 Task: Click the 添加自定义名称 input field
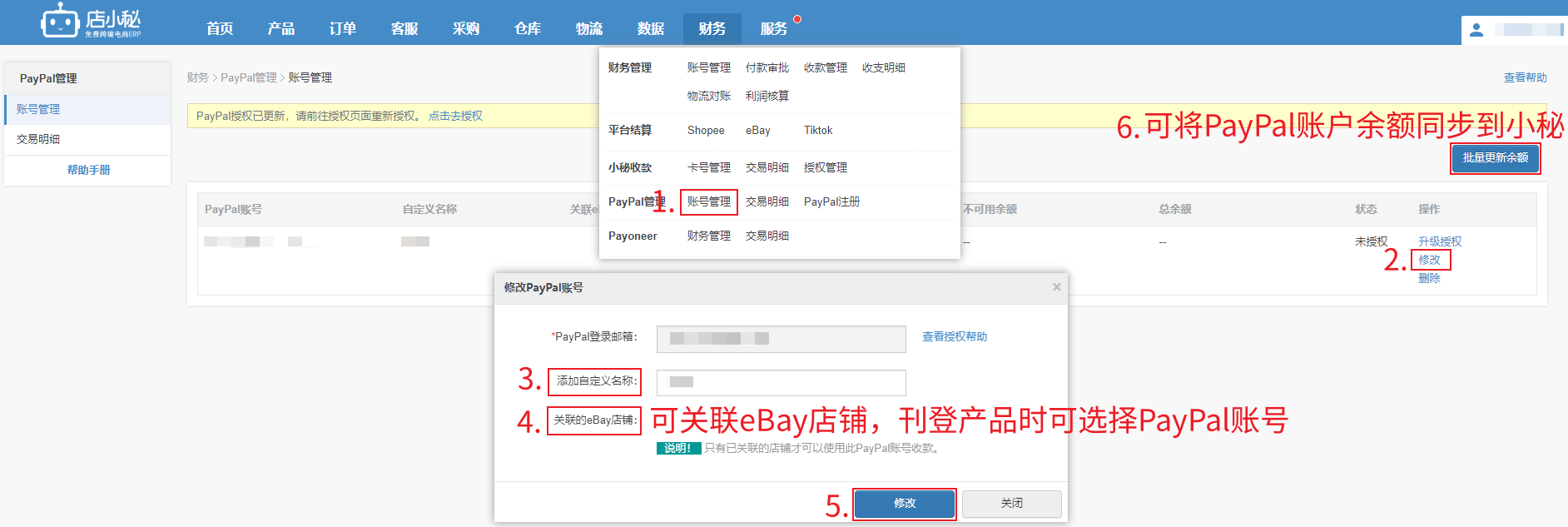pyautogui.click(x=781, y=382)
